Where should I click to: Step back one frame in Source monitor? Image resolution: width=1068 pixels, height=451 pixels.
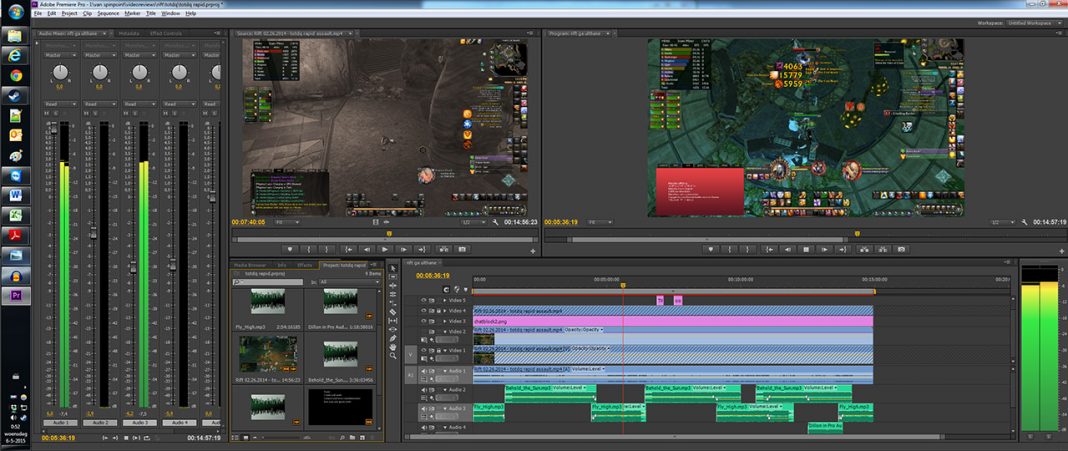[x=366, y=249]
